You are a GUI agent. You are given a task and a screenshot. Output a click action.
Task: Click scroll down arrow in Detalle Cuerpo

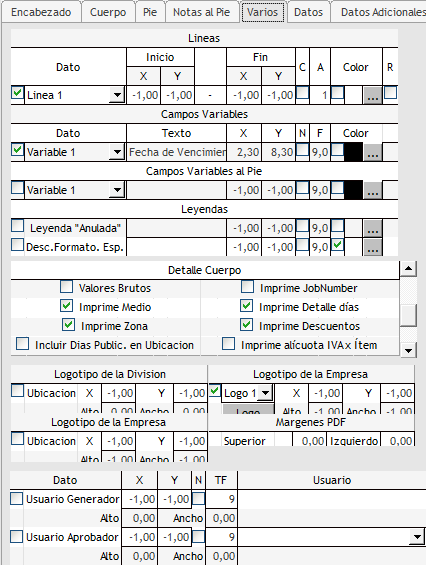(x=408, y=350)
